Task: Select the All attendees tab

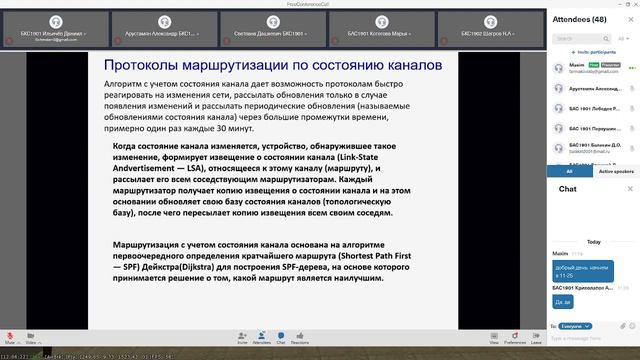Action: click(569, 171)
